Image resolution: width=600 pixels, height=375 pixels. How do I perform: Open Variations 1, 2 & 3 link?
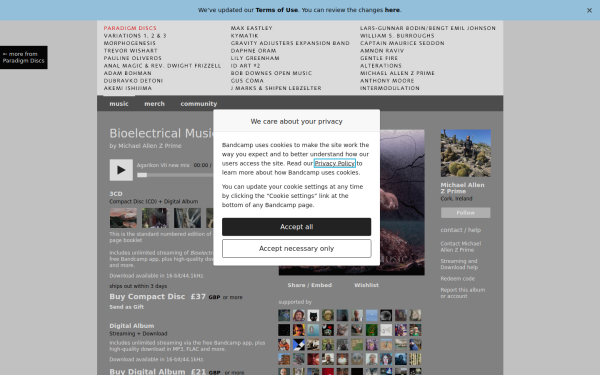(135, 36)
